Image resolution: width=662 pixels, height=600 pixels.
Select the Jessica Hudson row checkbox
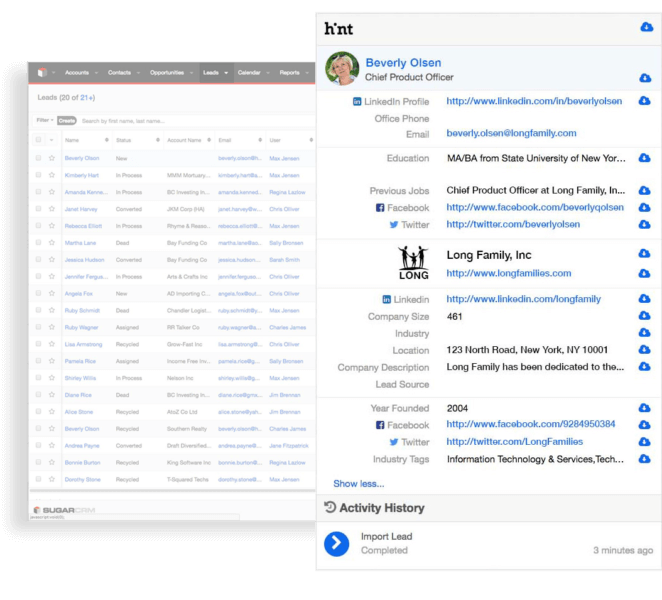click(38, 259)
